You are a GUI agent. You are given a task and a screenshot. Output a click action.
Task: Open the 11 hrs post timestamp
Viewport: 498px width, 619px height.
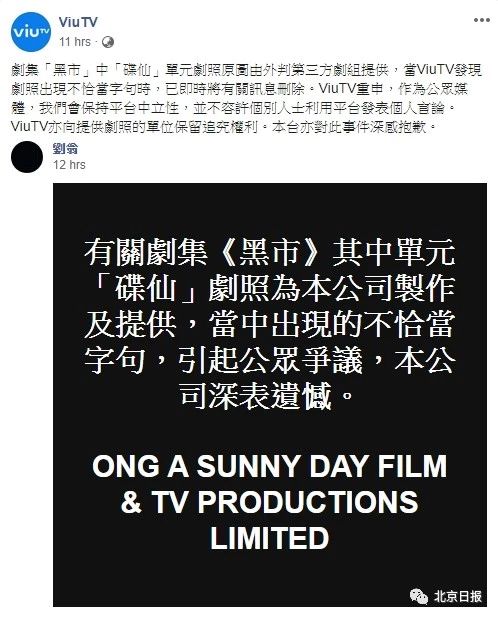[75, 42]
